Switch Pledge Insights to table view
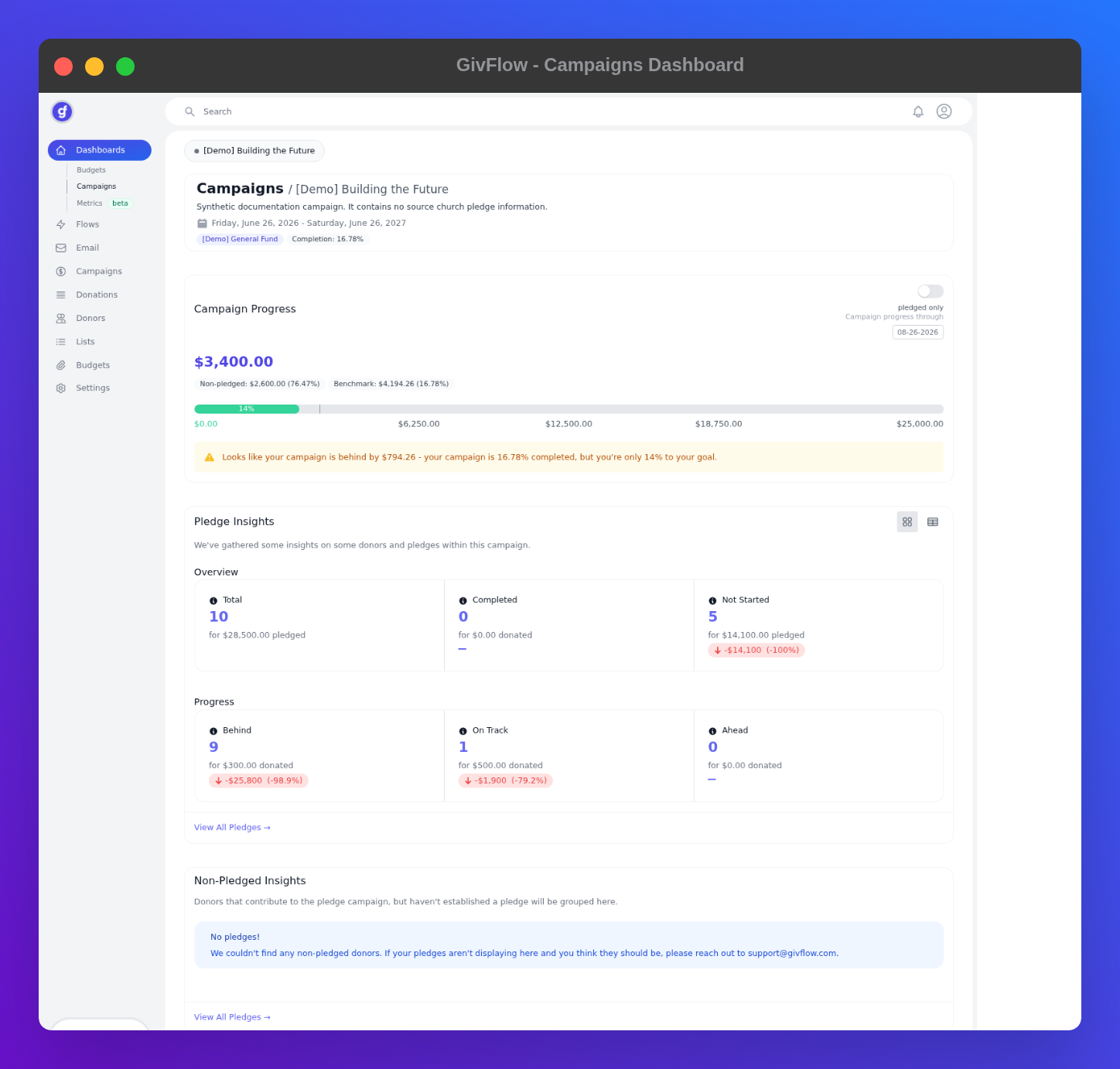Screen dimensions: 1120x1069 (933, 522)
